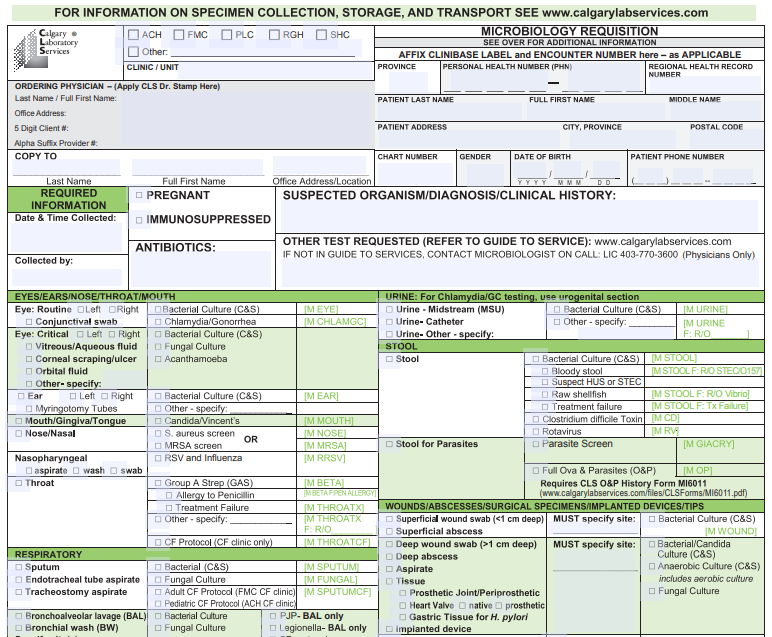
Task: Open the MI6011.pdf O&P form link
Action: 643,493
